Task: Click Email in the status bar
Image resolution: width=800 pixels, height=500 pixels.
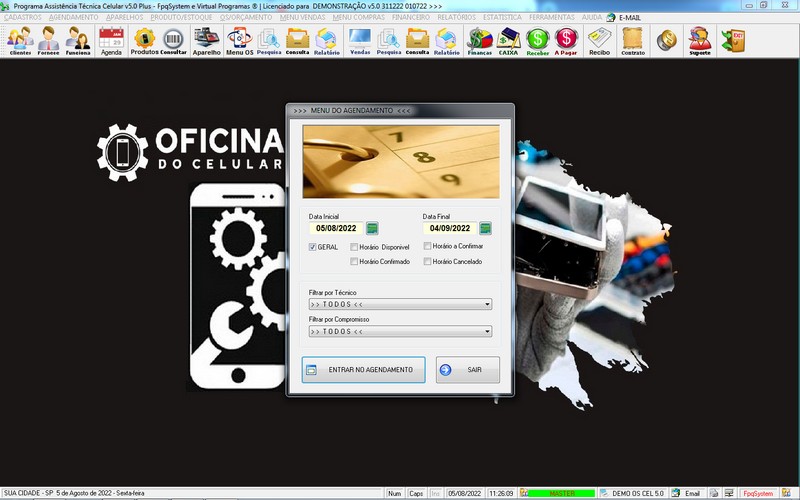Action: tap(692, 493)
